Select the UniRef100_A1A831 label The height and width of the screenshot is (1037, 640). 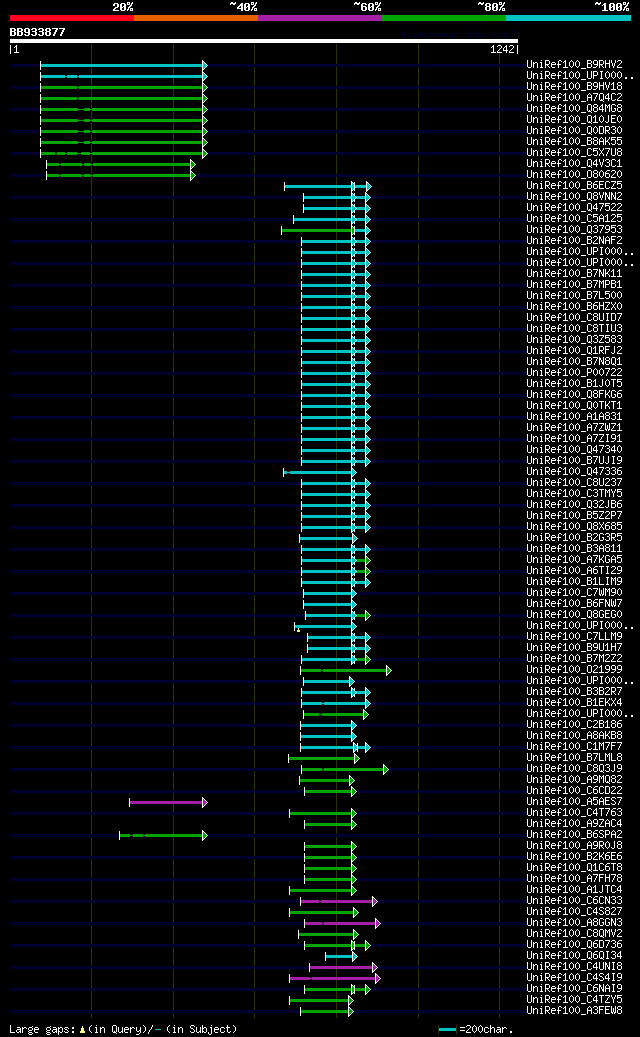(574, 417)
